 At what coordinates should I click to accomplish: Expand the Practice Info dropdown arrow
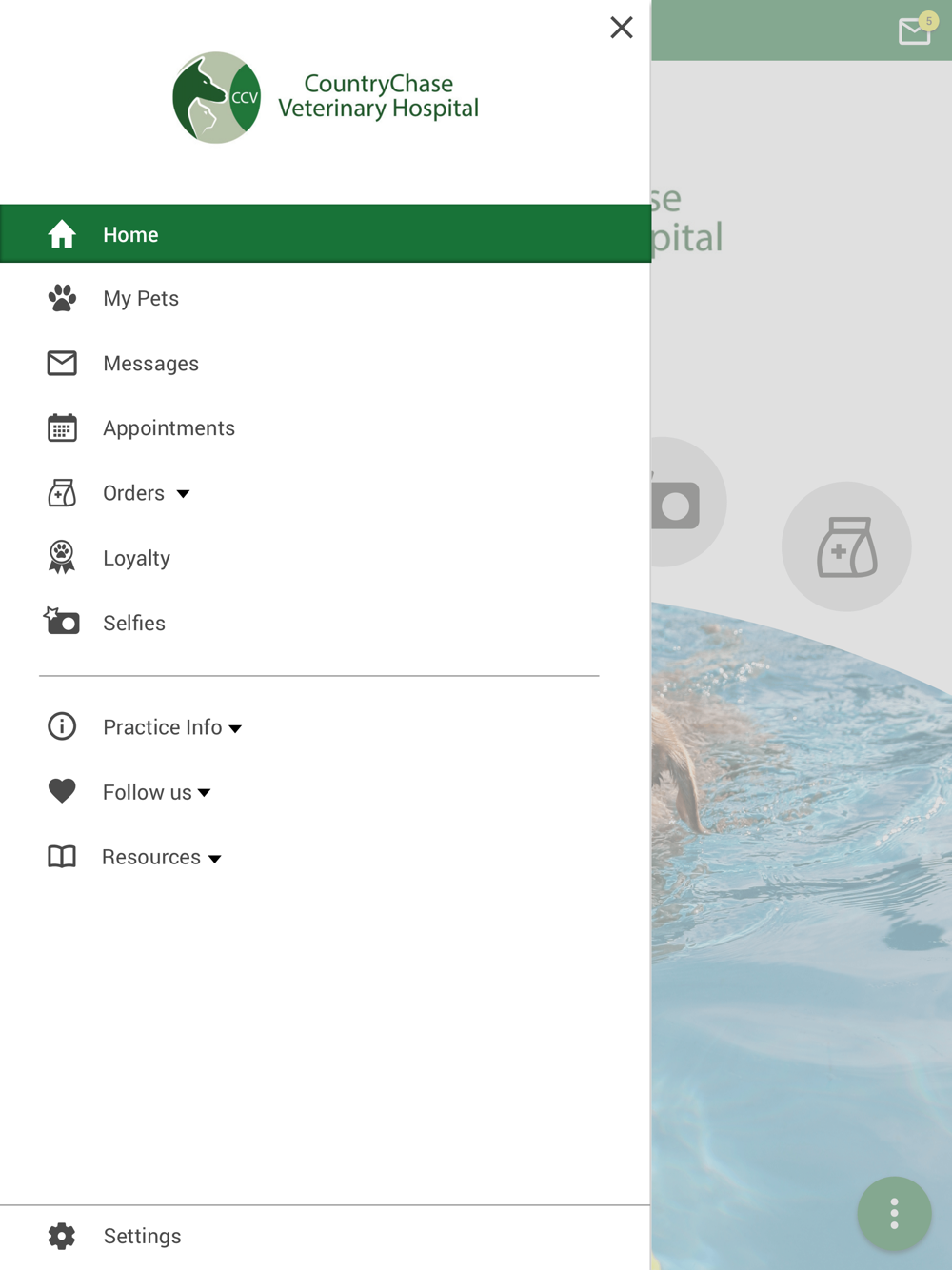[x=235, y=729]
